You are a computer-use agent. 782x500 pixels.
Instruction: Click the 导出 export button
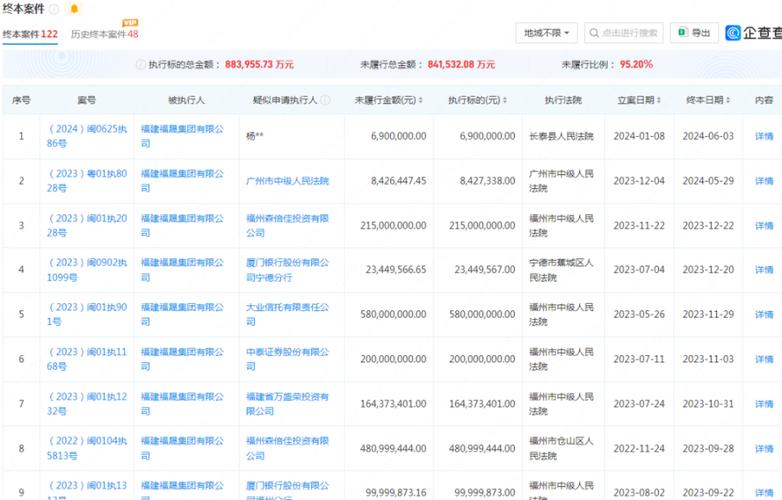(694, 33)
